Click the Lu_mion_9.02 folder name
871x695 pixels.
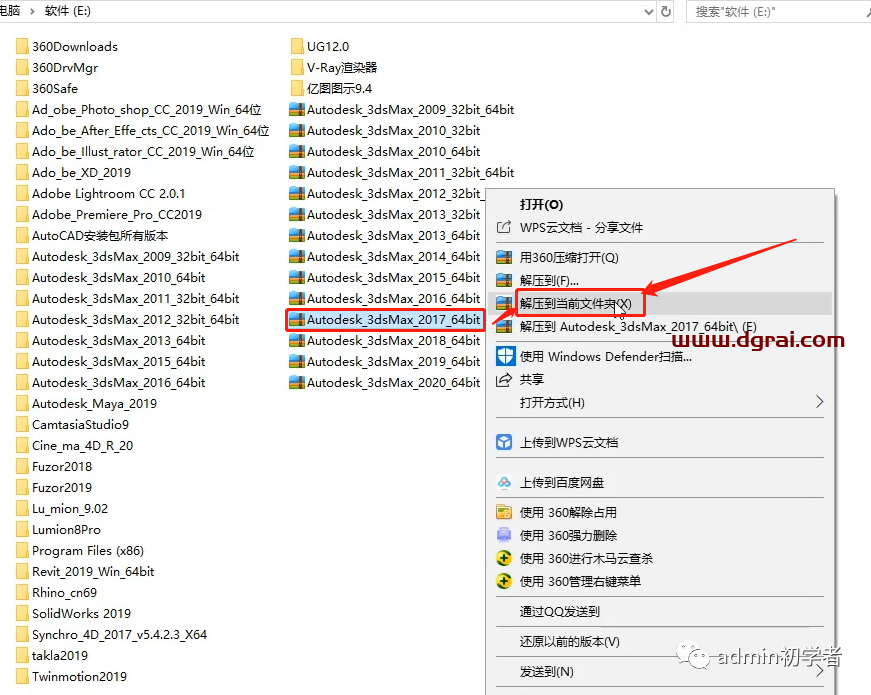coord(70,509)
